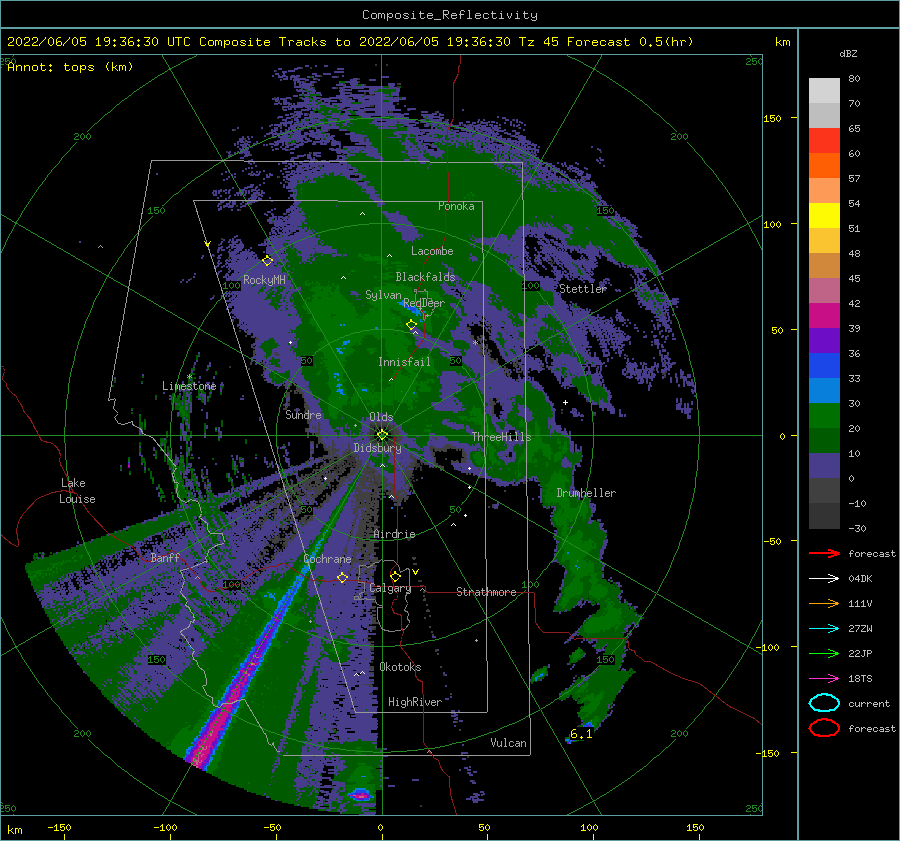Select the Limestone label
The image size is (900, 841).
189,386
